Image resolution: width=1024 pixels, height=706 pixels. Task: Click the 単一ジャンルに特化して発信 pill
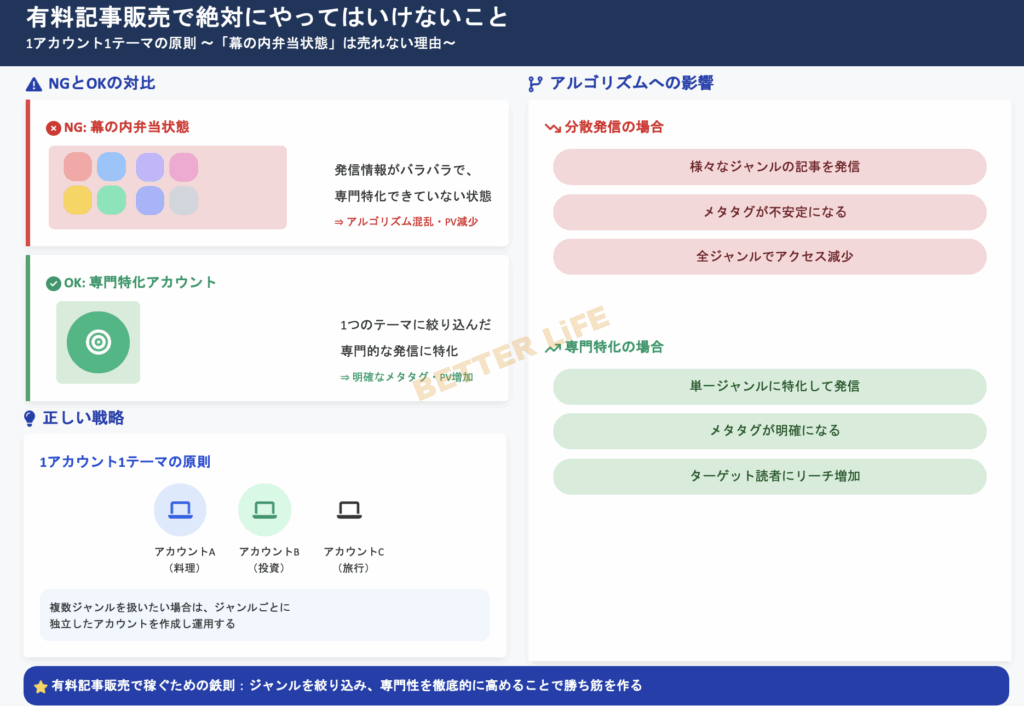(769, 386)
